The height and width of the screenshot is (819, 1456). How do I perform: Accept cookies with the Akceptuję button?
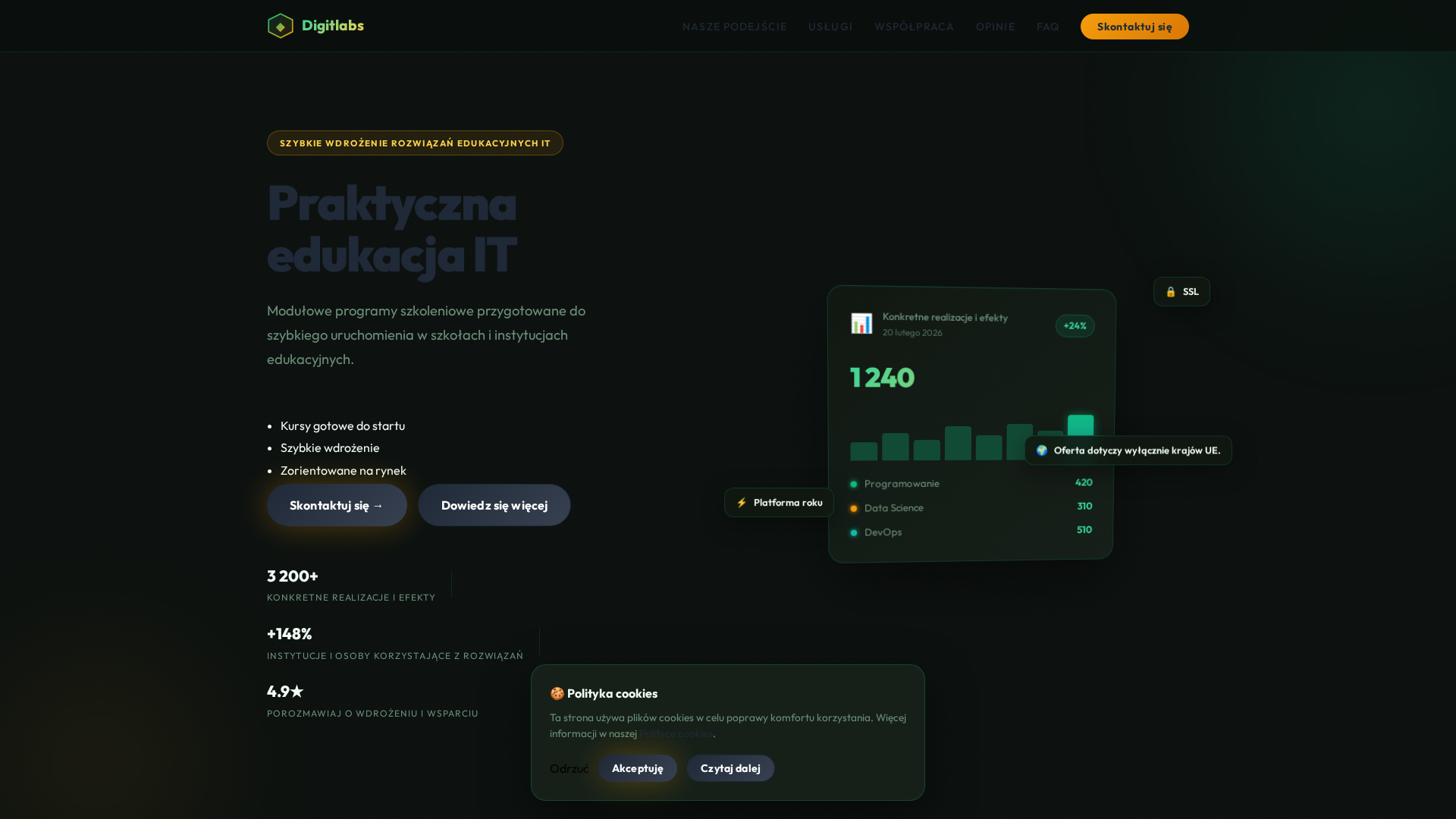coord(638,768)
